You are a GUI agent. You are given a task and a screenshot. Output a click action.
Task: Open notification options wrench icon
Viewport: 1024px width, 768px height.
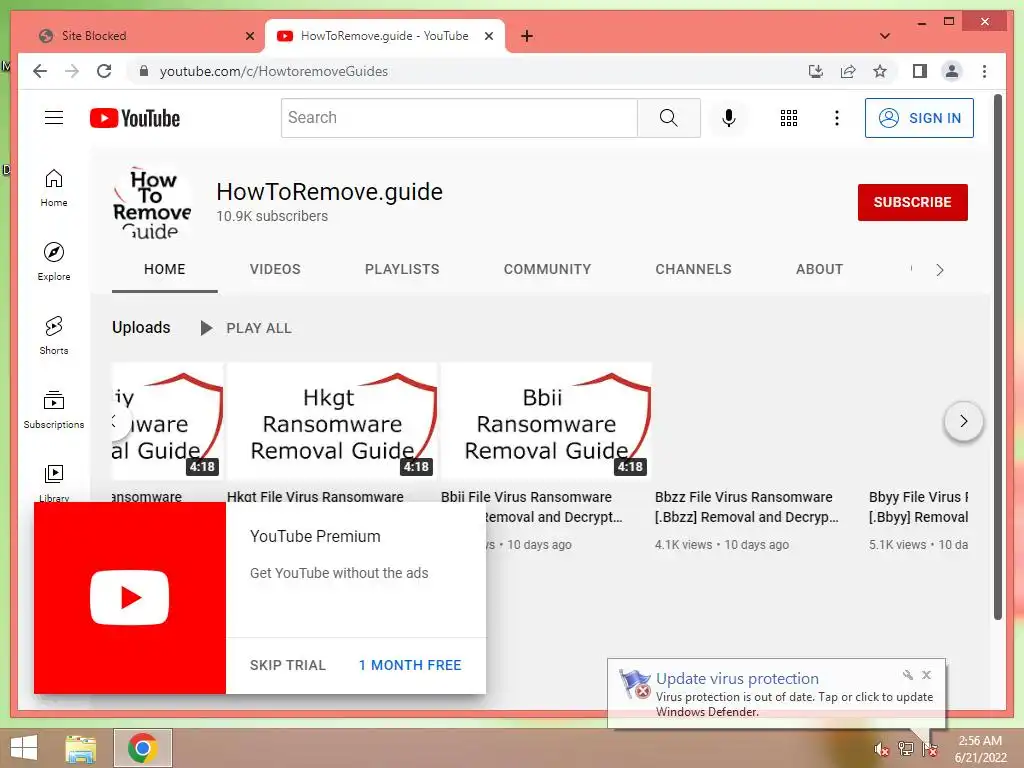907,675
